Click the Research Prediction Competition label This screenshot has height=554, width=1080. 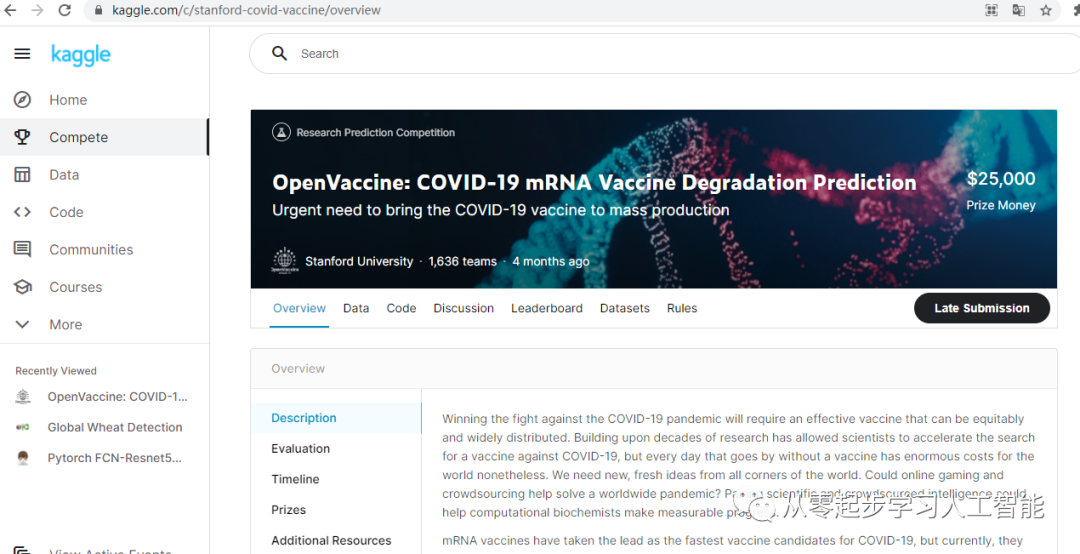pyautogui.click(x=375, y=132)
